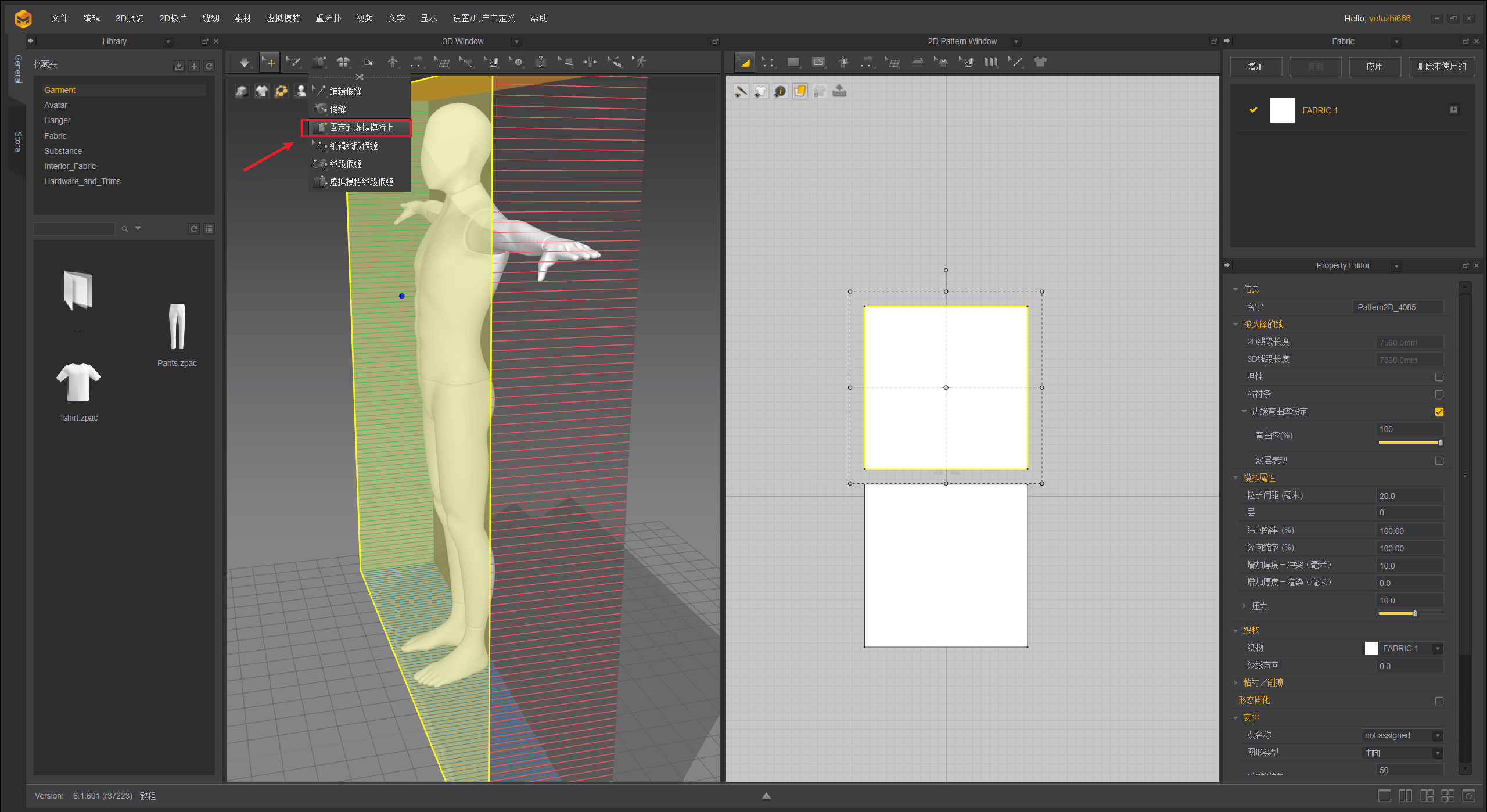
Task: Click the fold arrangement icon in the 2D toolbar
Action: (991, 62)
